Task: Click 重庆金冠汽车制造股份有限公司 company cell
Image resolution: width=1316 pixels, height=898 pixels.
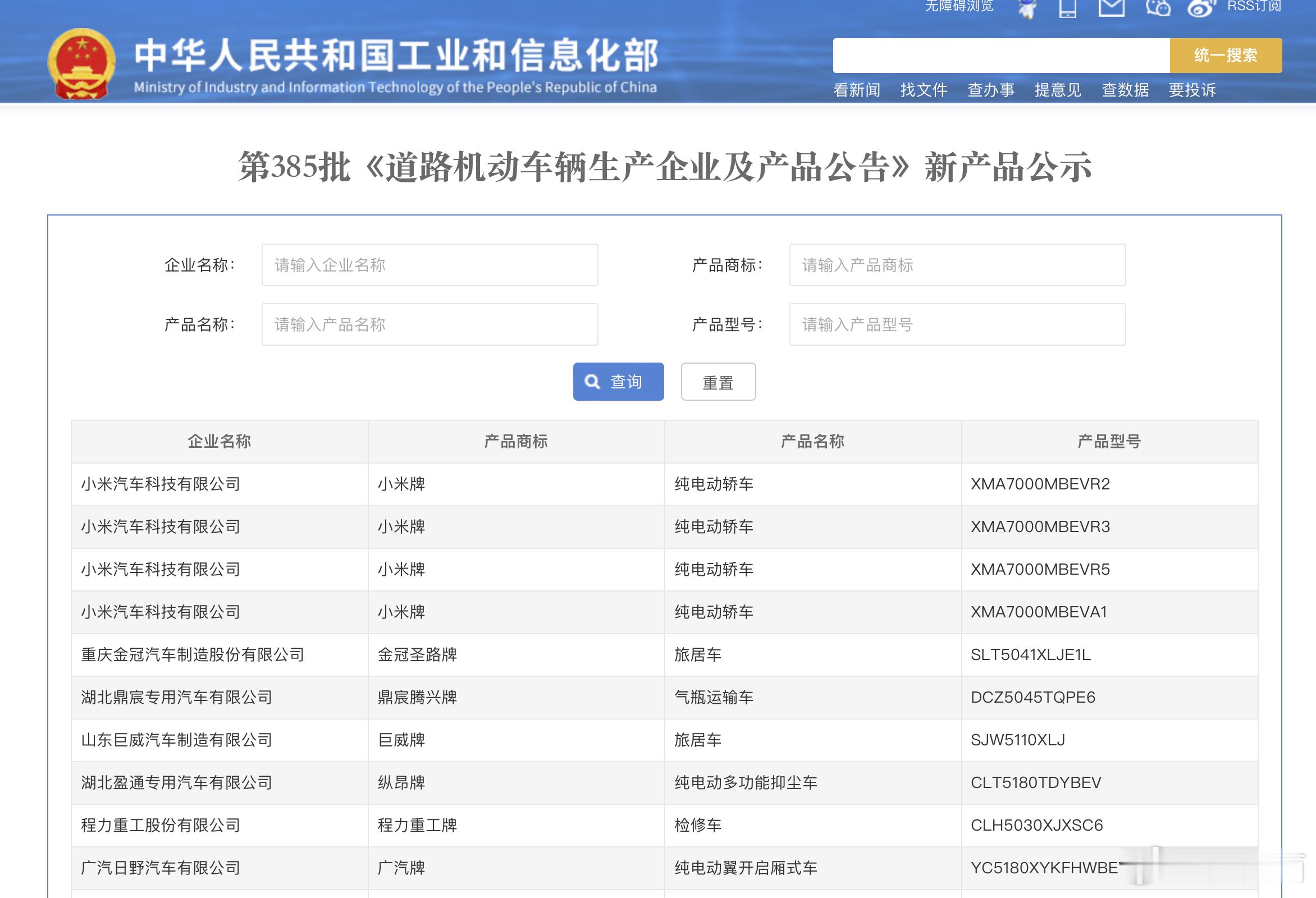Action: click(x=219, y=654)
